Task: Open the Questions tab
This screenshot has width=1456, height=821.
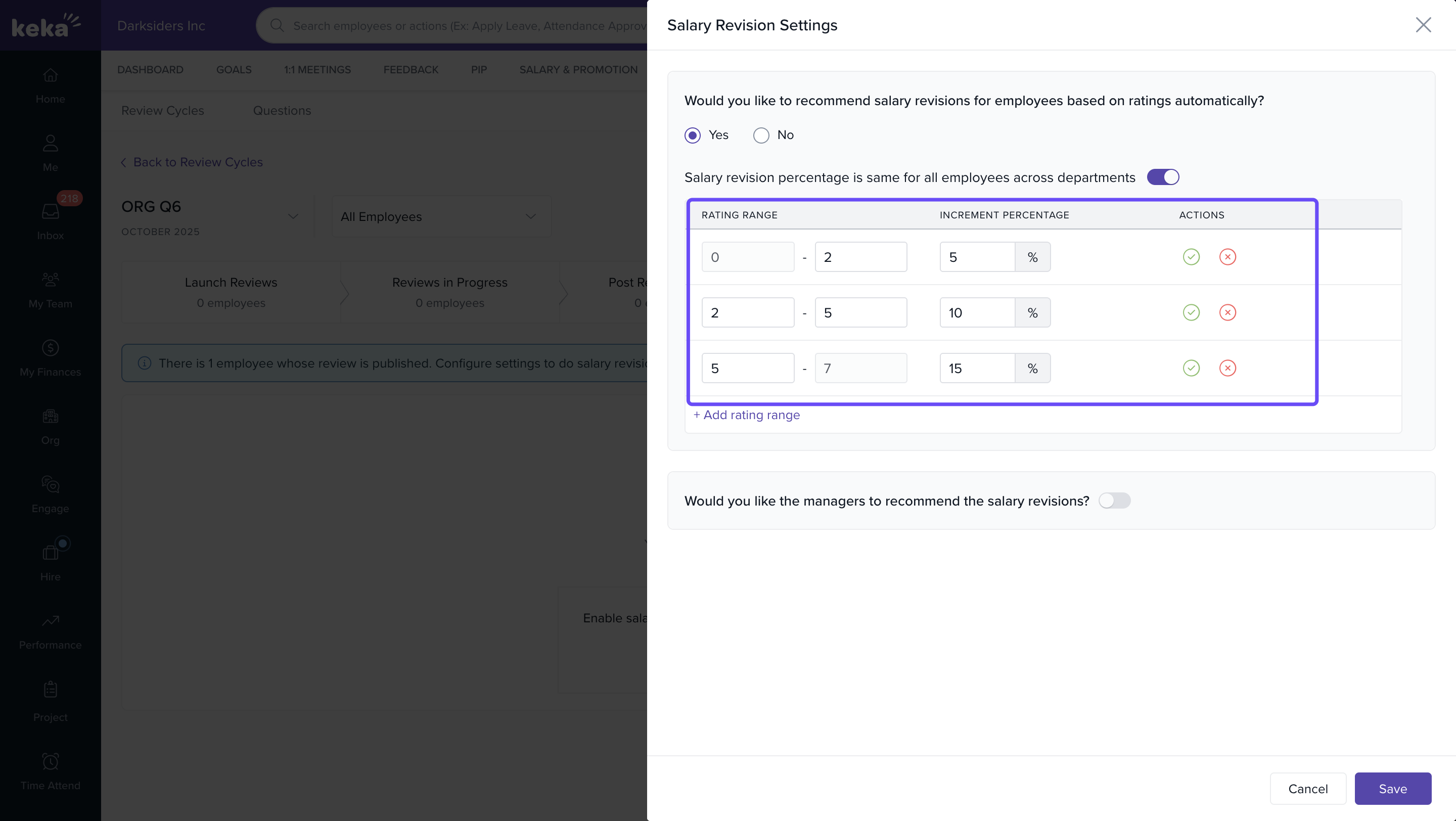Action: [x=282, y=111]
